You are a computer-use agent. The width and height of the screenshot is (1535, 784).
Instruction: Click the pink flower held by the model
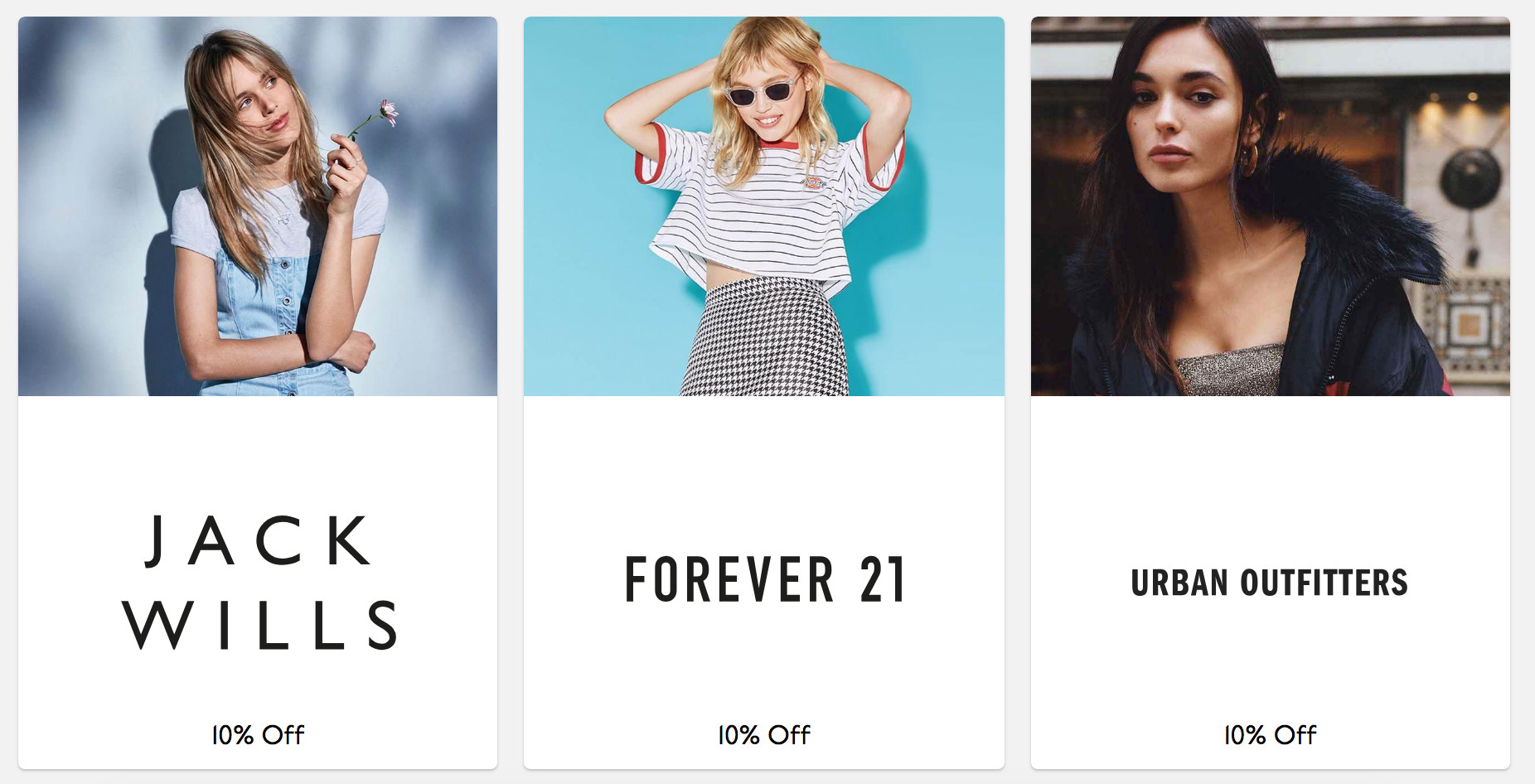388,111
